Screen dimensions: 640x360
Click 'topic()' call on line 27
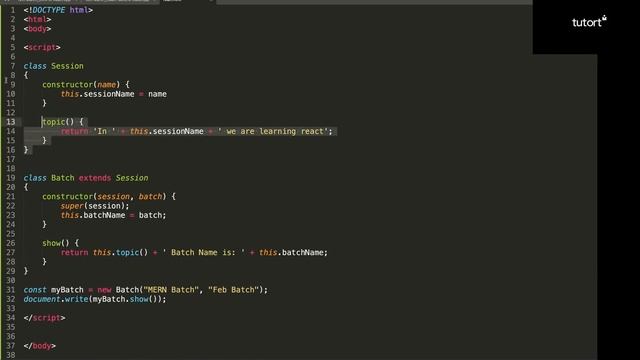click(x=132, y=253)
